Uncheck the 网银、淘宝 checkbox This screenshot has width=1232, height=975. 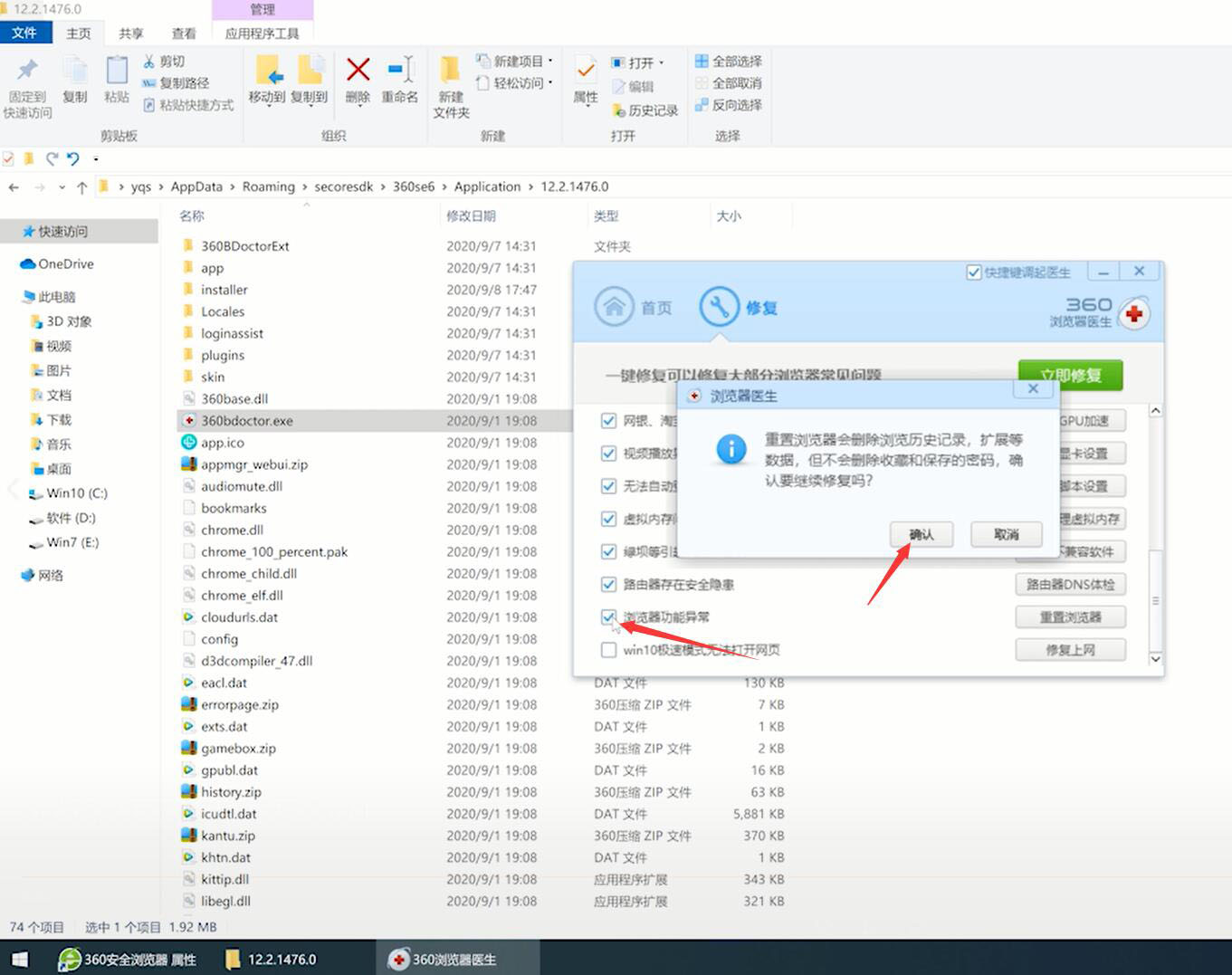[609, 421]
